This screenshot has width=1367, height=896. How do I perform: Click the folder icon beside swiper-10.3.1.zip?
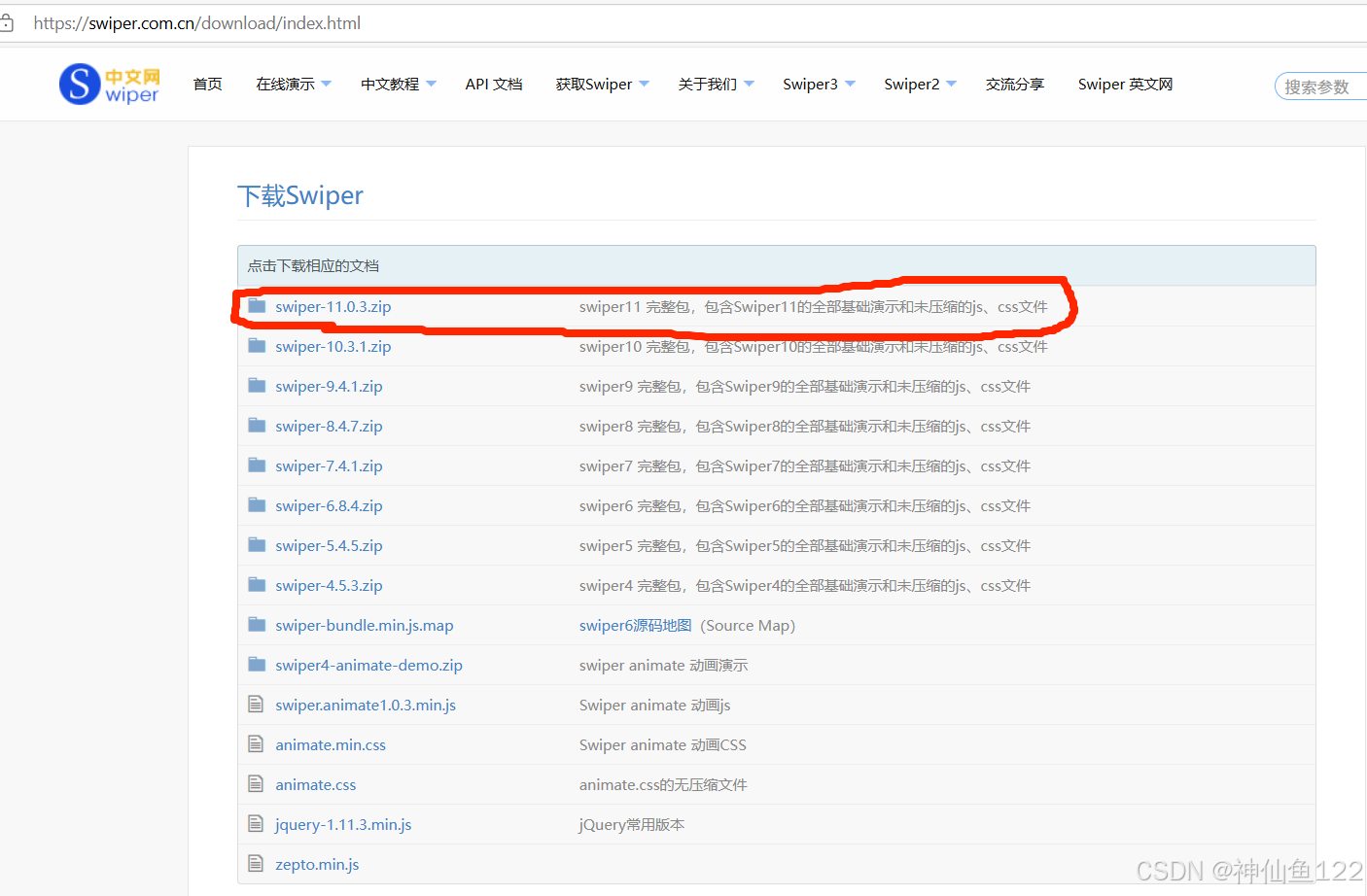tap(257, 345)
